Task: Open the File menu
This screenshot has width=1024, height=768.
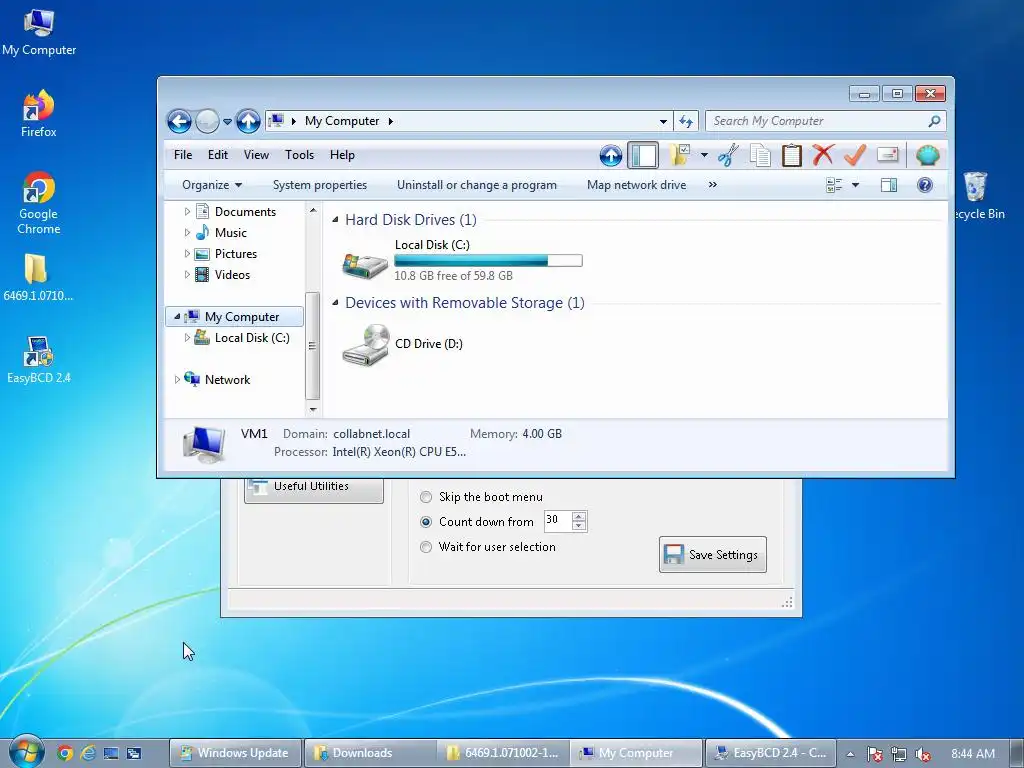Action: (x=183, y=155)
